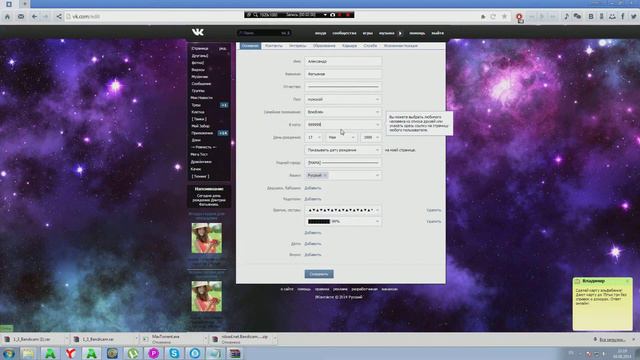
Task: Close the downloads bar
Action: (634, 339)
